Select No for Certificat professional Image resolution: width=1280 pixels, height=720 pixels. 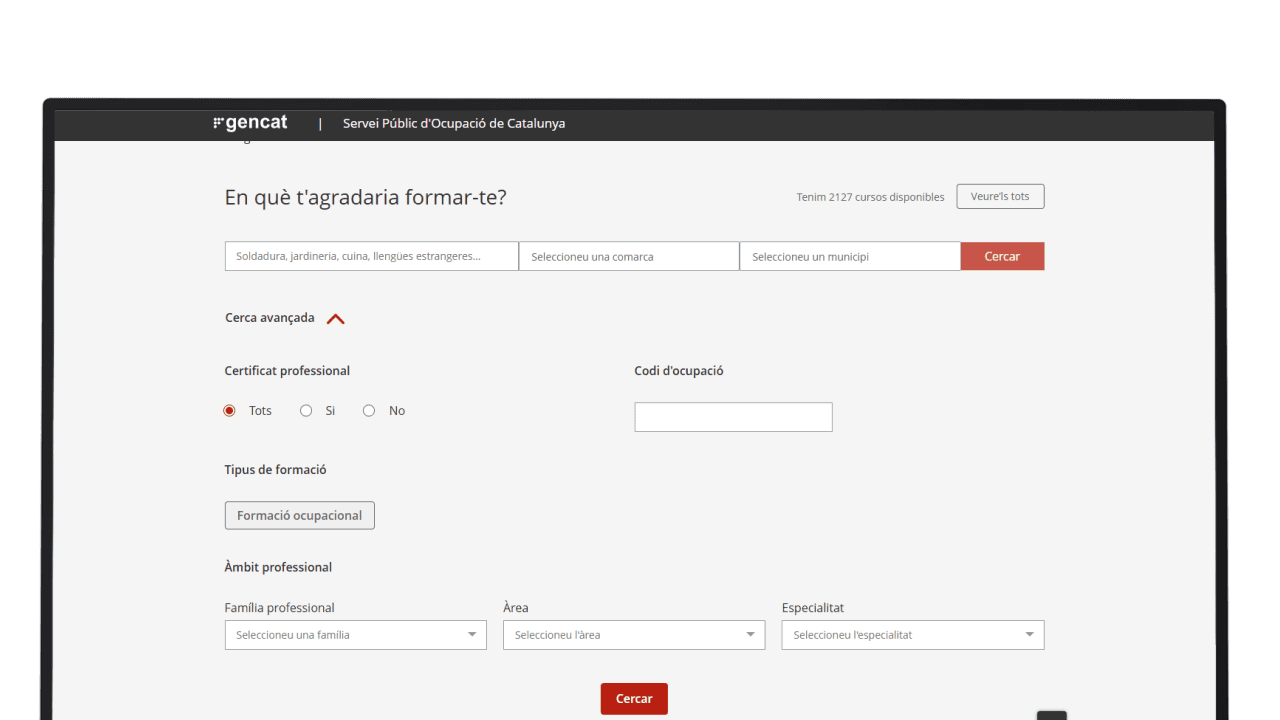(x=369, y=411)
